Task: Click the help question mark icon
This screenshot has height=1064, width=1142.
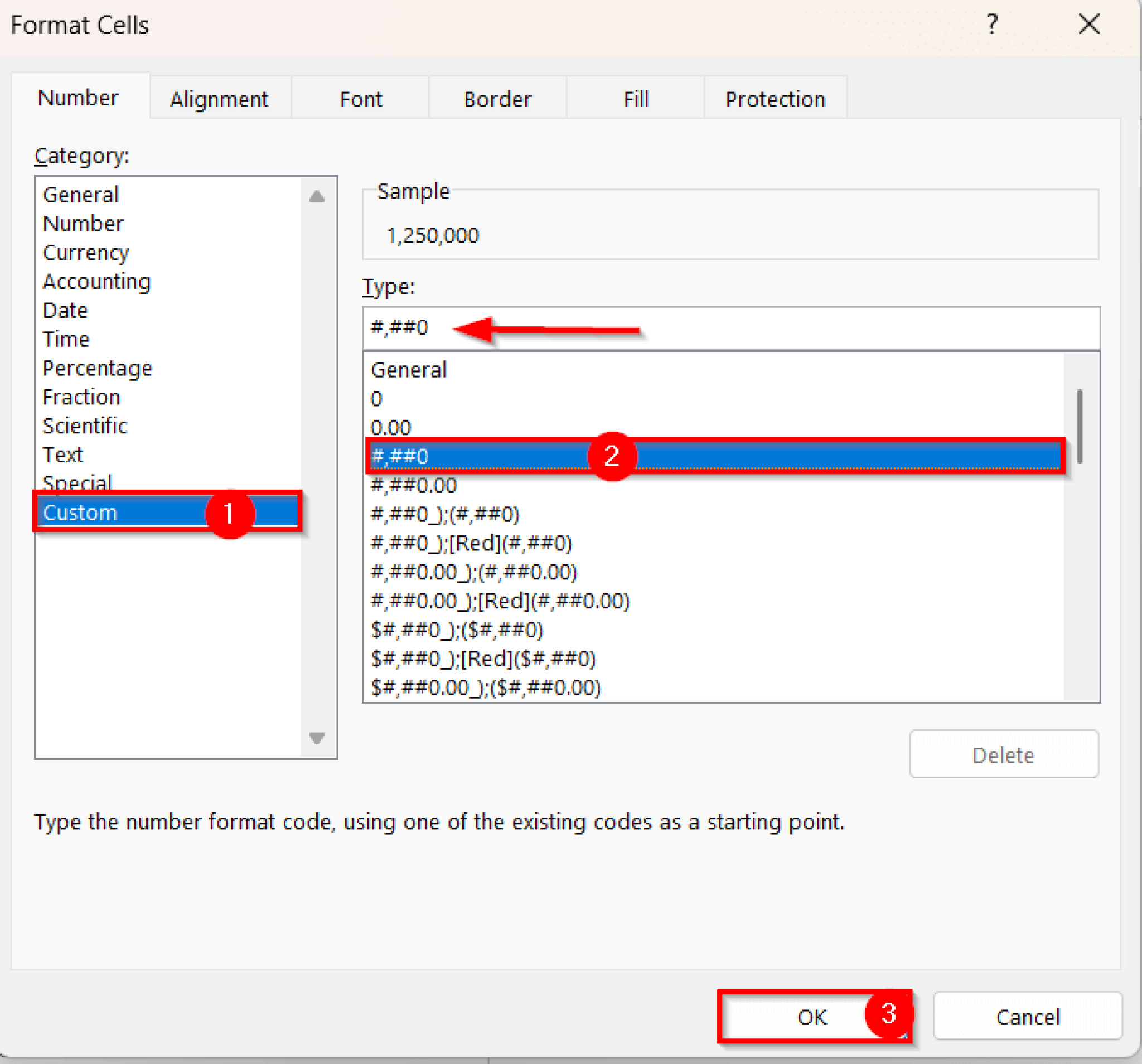Action: pyautogui.click(x=991, y=25)
